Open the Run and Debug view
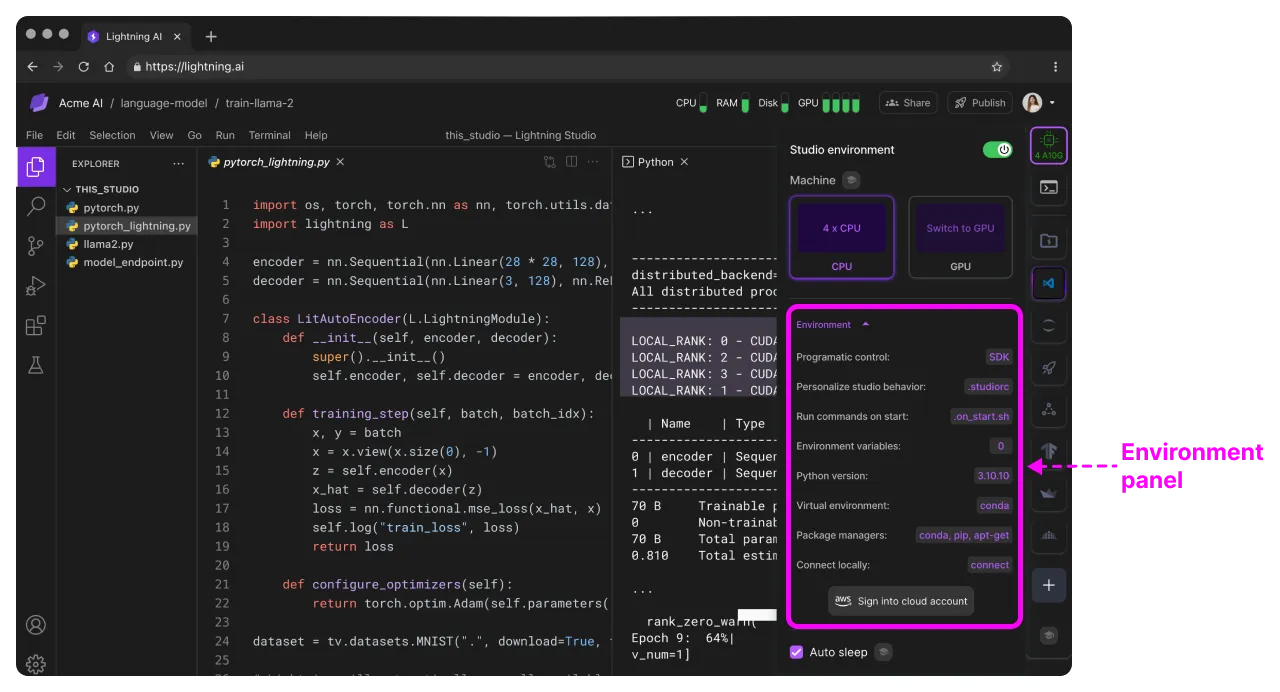The height and width of the screenshot is (692, 1280). (36, 286)
